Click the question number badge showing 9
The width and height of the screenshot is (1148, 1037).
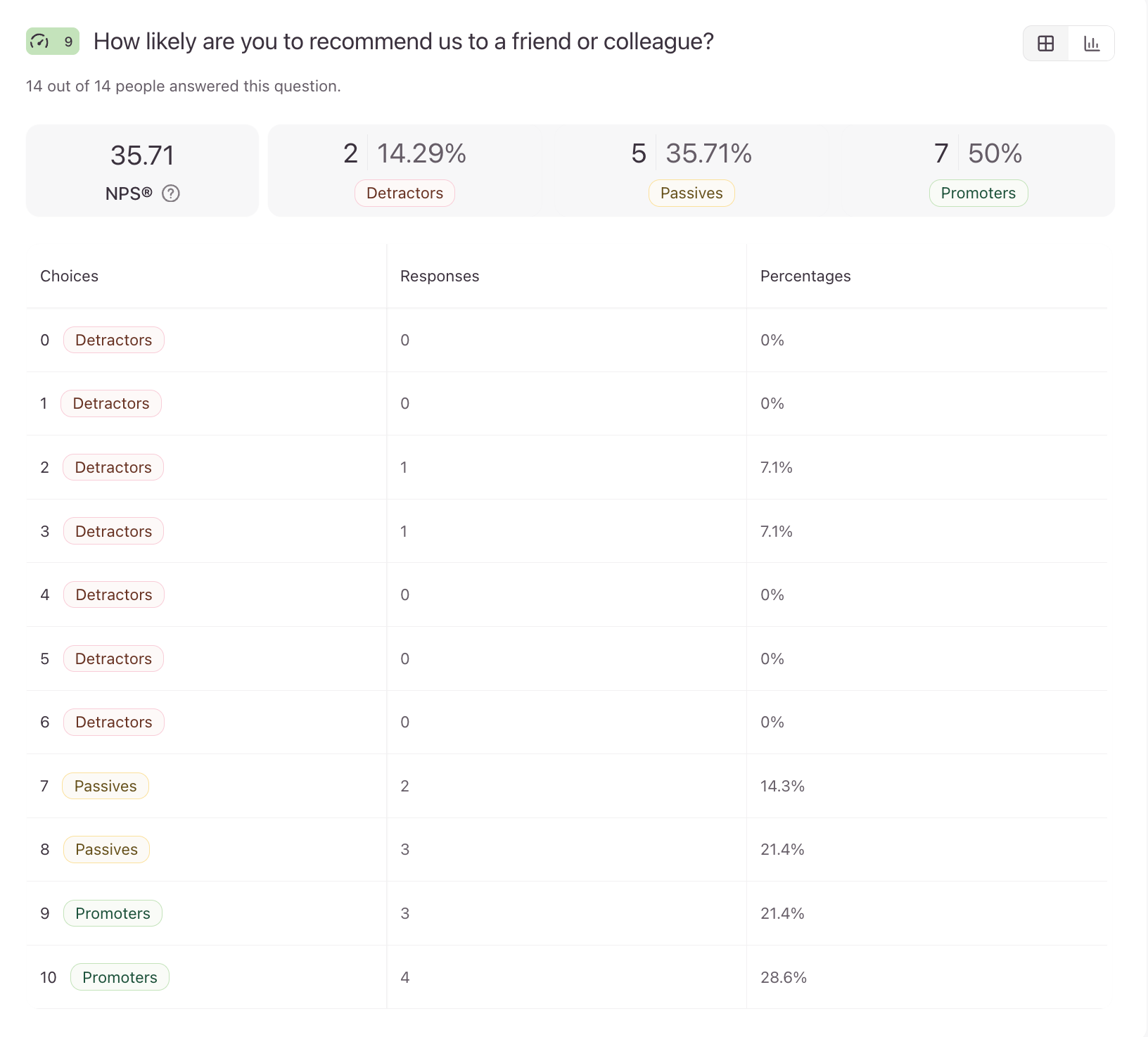(68, 41)
